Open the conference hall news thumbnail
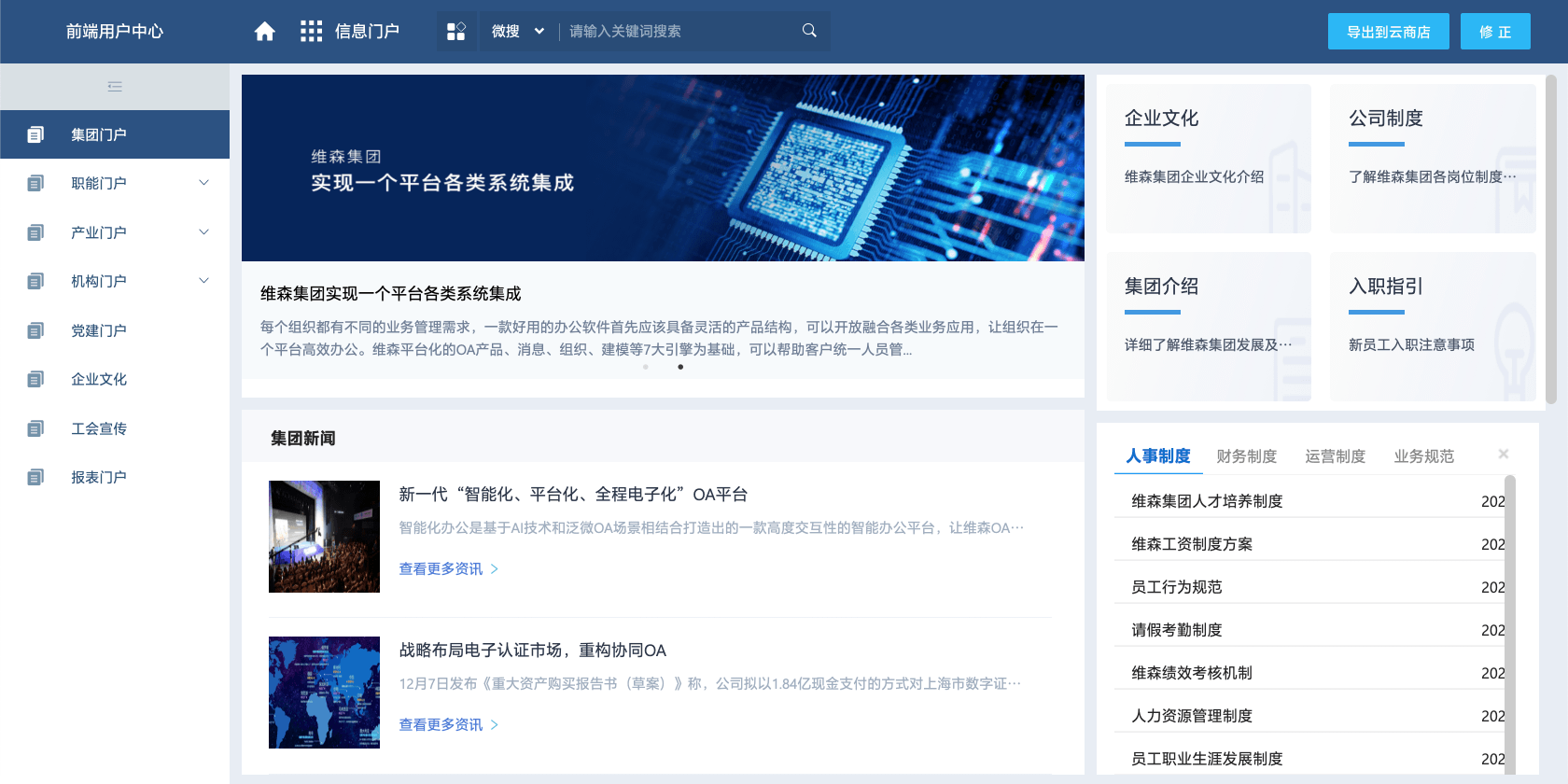 324,537
